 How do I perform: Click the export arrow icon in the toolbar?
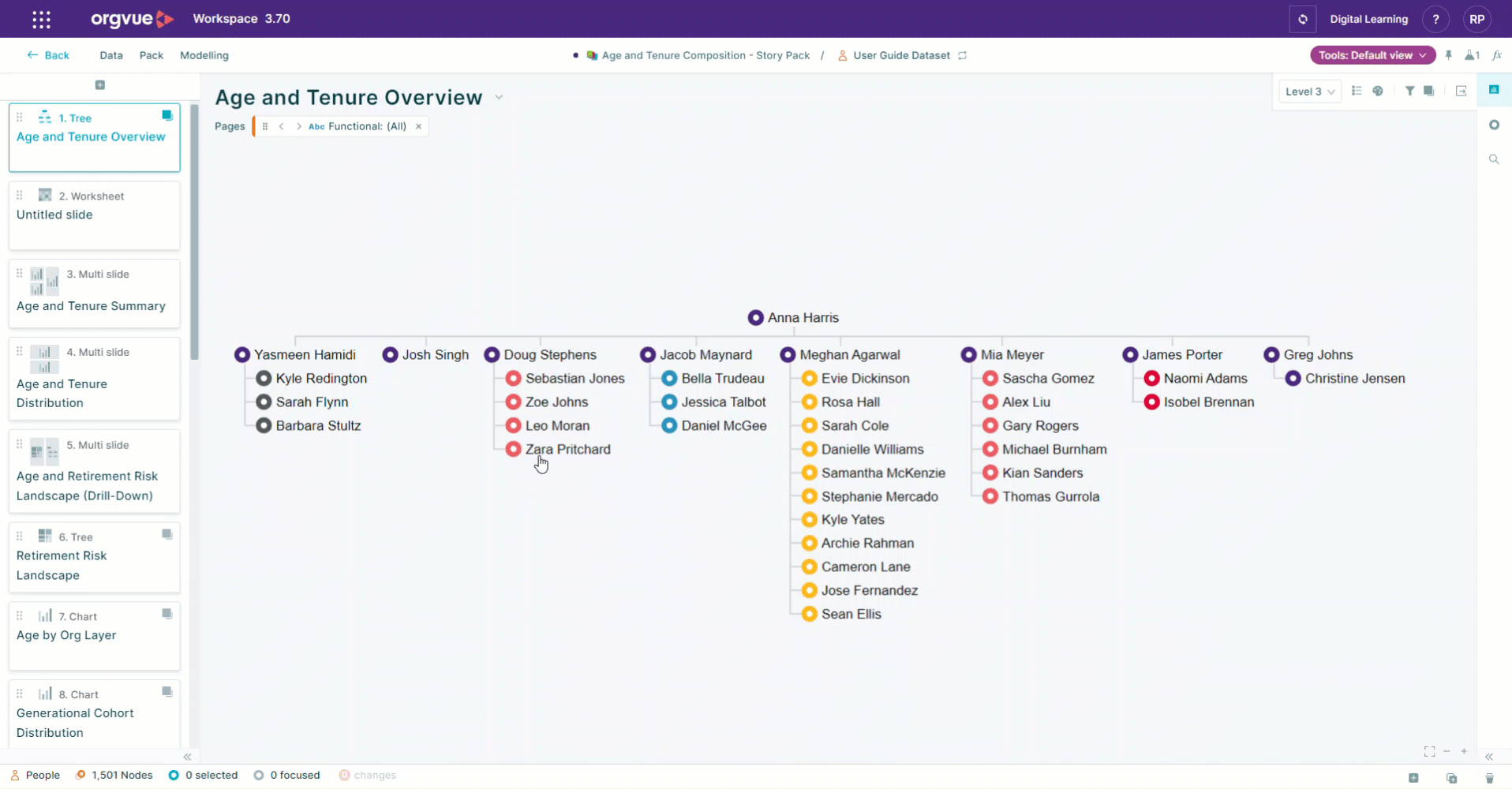[1461, 91]
